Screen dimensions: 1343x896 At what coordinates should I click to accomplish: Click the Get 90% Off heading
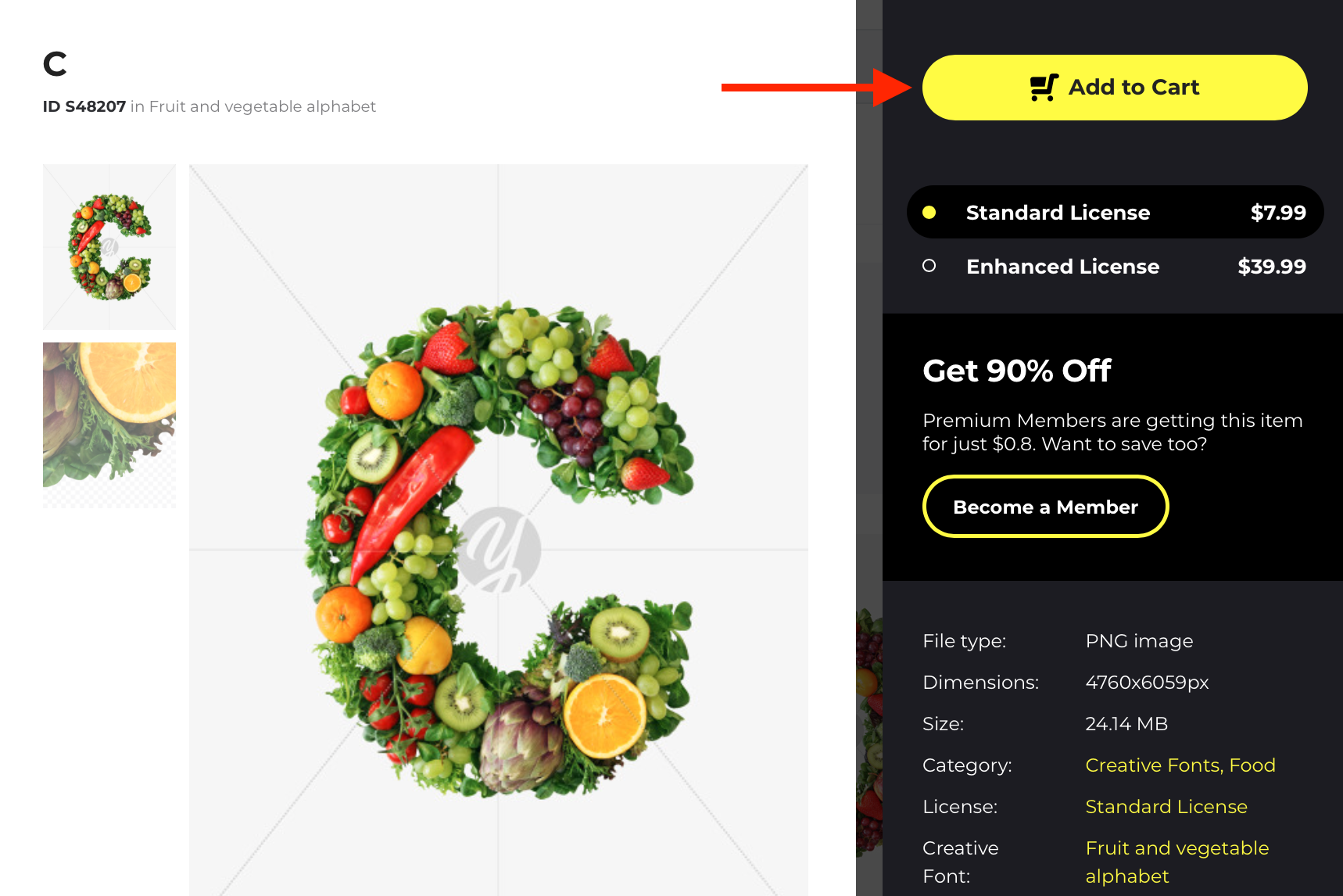[x=1016, y=371]
